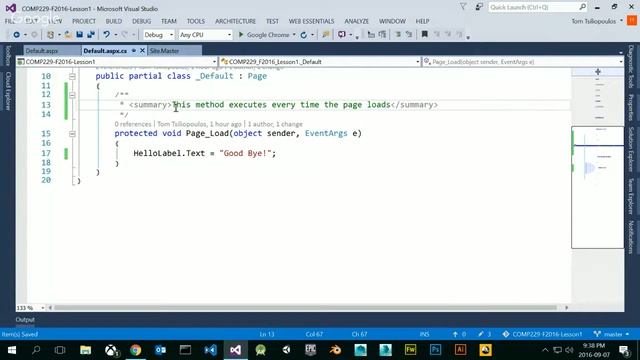Click the Open File folder icon

click(x=68, y=35)
